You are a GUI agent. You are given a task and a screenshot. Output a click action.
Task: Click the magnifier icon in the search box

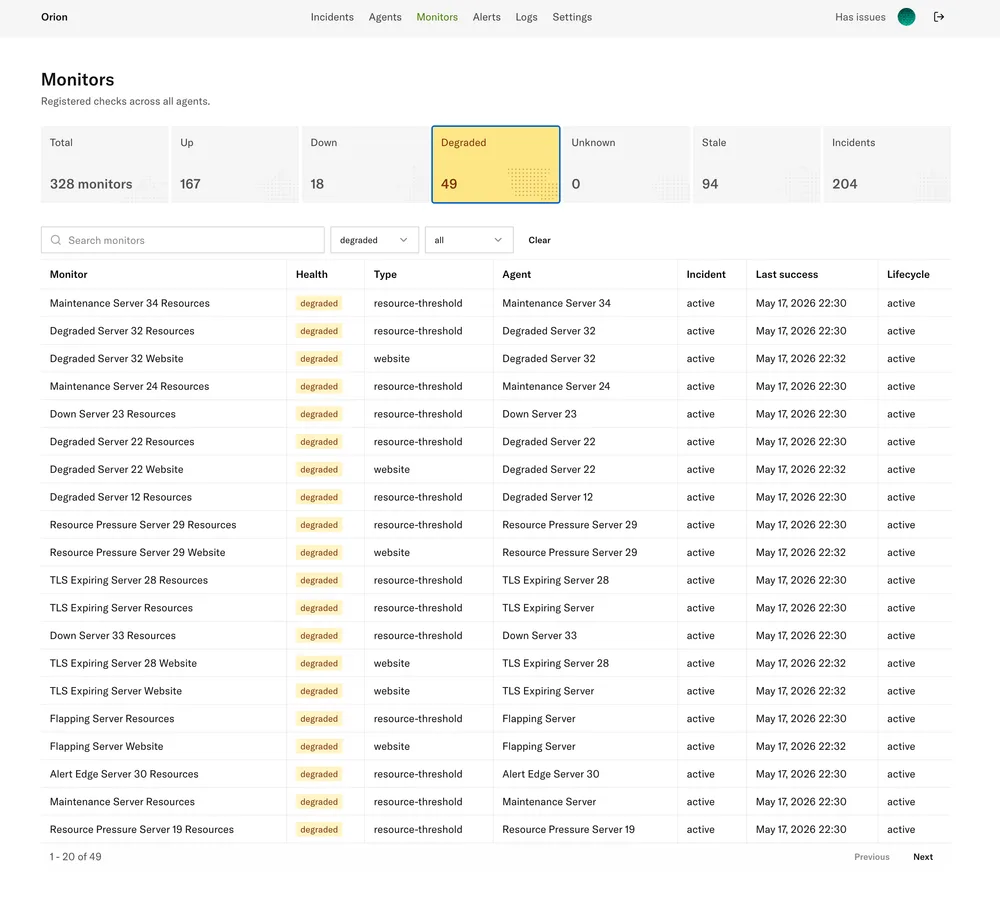[x=56, y=240]
